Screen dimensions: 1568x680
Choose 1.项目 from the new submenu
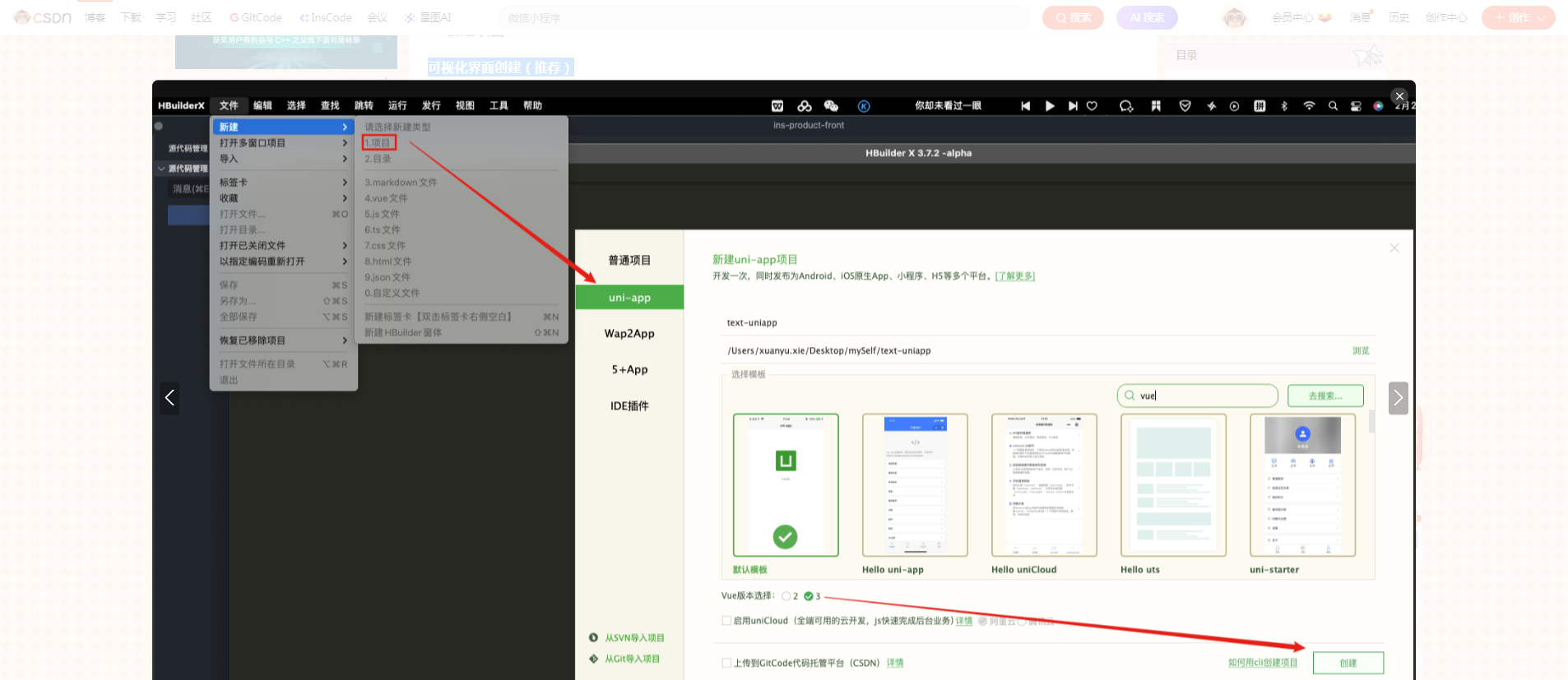coord(378,143)
